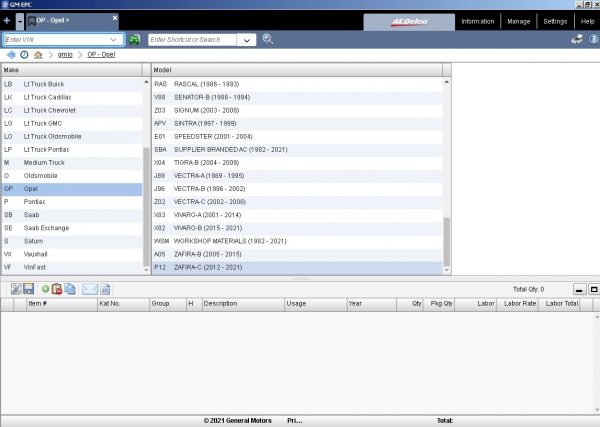600x427 pixels.
Task: Select Opel make row
Action: tap(72, 189)
